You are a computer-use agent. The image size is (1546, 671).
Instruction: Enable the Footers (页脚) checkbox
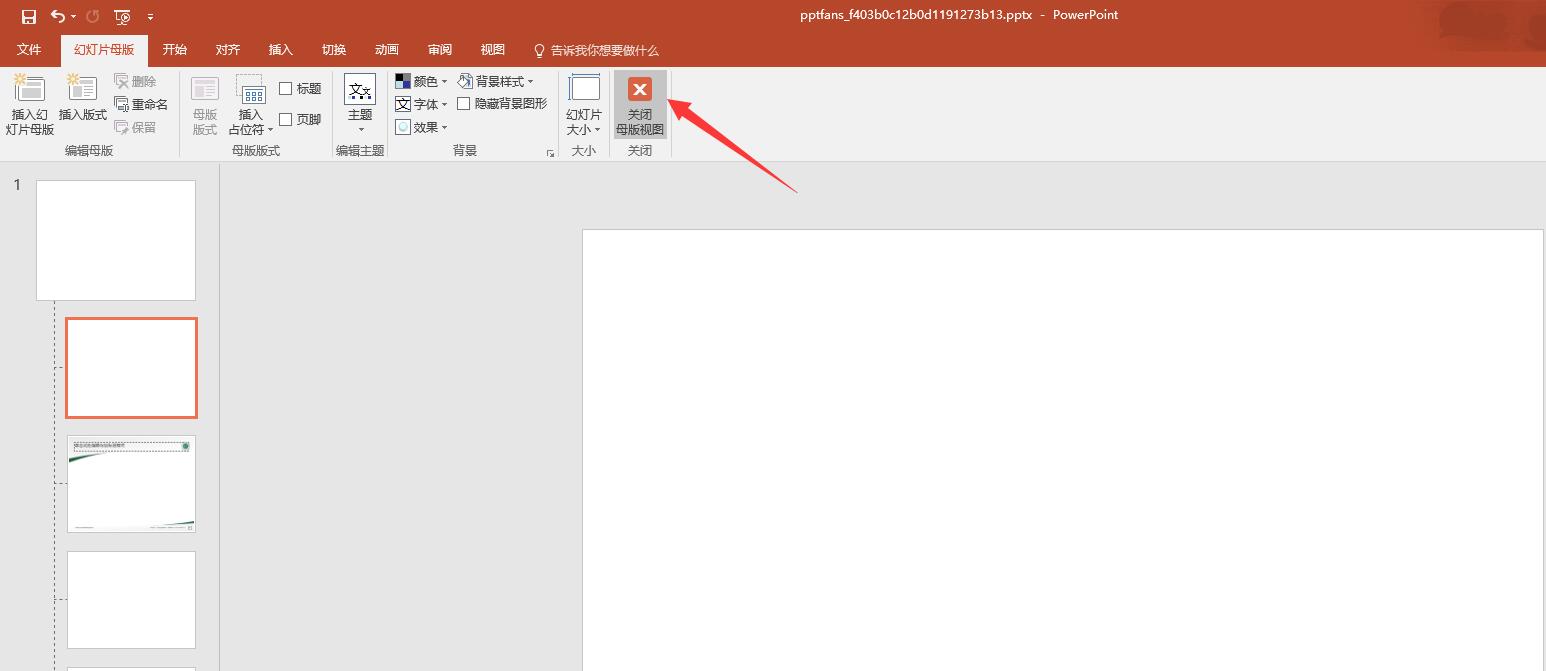(286, 119)
